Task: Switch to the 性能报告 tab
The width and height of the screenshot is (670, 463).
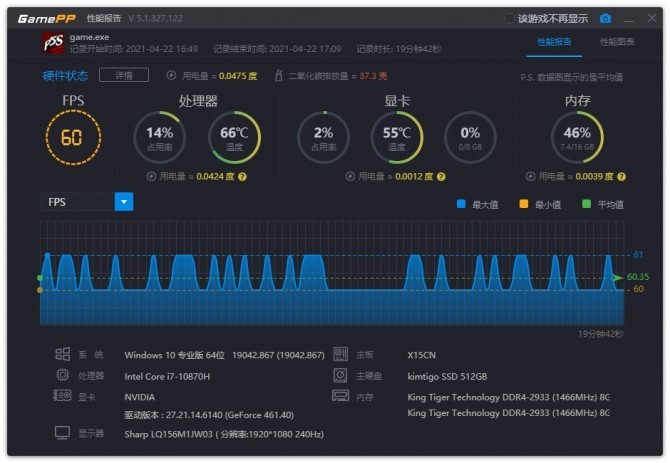Action: pos(554,42)
